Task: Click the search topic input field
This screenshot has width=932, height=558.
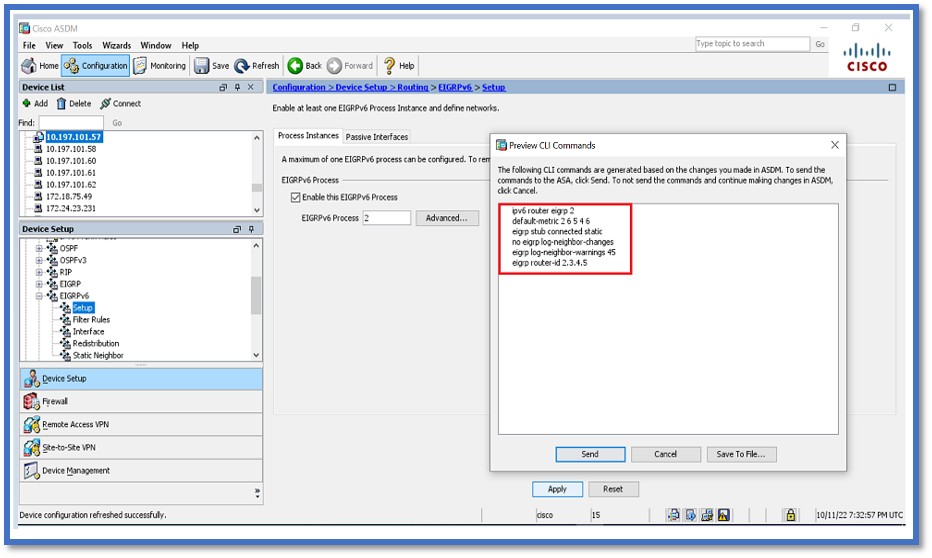Action: [752, 44]
